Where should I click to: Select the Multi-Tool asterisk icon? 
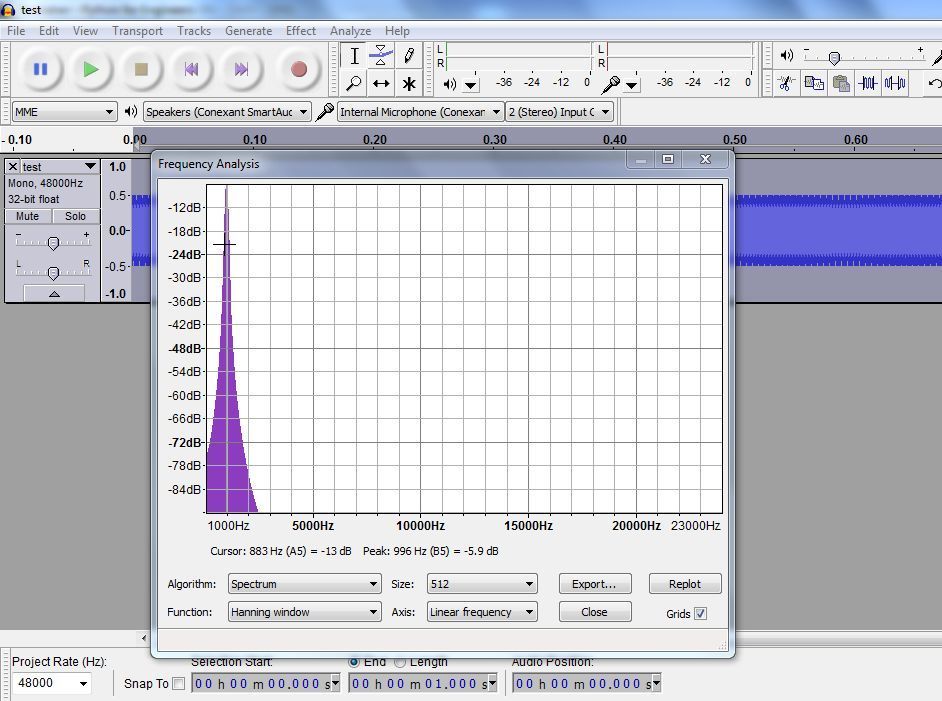[x=409, y=83]
